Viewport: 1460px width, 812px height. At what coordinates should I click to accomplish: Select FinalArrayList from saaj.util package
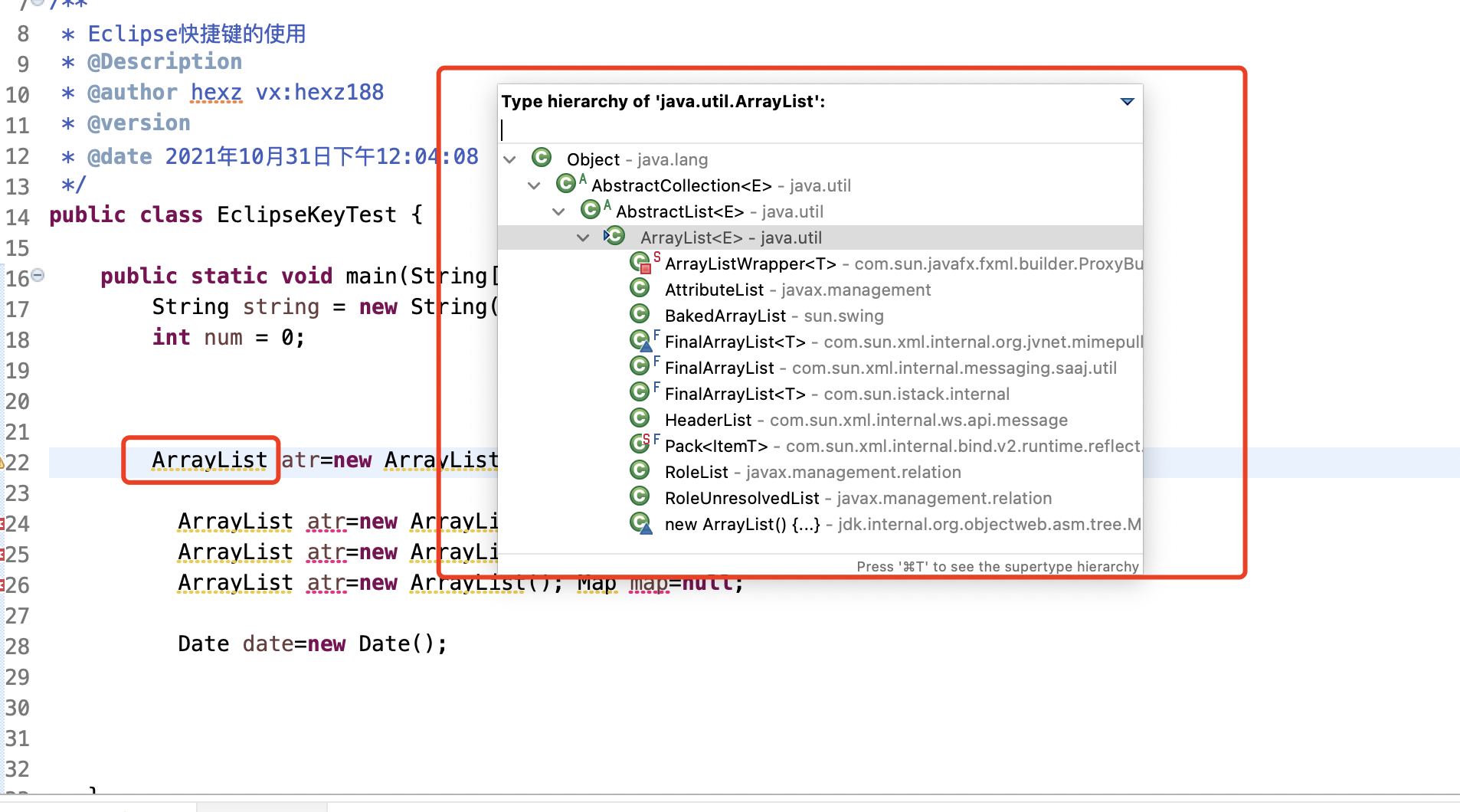tap(719, 368)
